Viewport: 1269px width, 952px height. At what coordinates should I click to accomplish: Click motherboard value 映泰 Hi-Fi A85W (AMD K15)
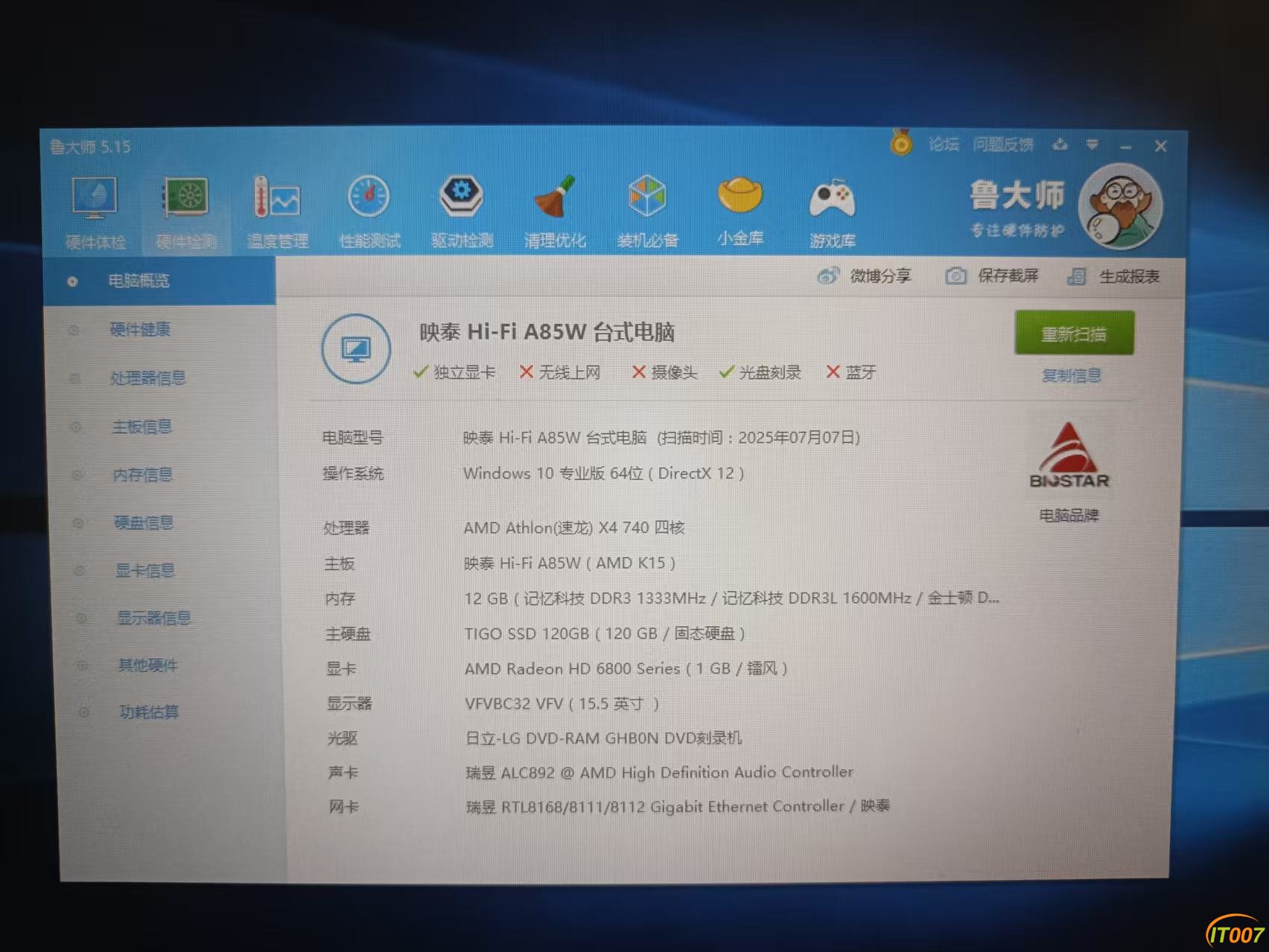point(570,563)
